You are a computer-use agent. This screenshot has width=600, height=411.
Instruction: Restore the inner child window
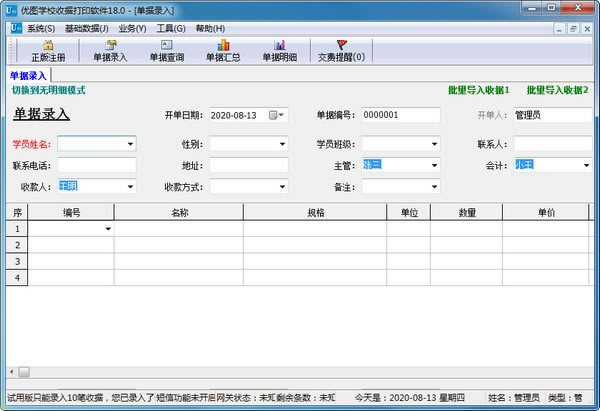coord(573,29)
